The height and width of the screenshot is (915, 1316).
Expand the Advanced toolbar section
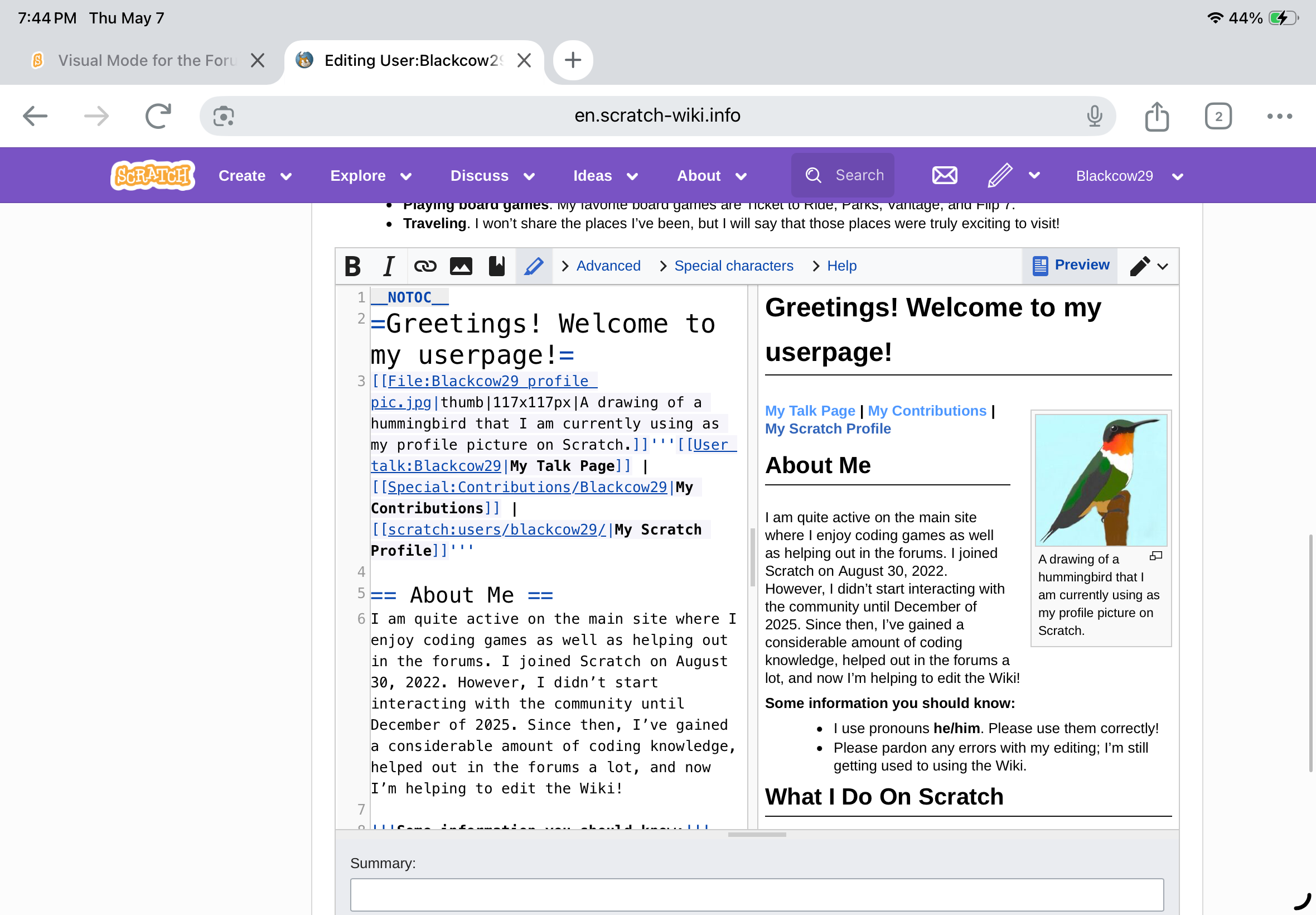[x=601, y=266]
